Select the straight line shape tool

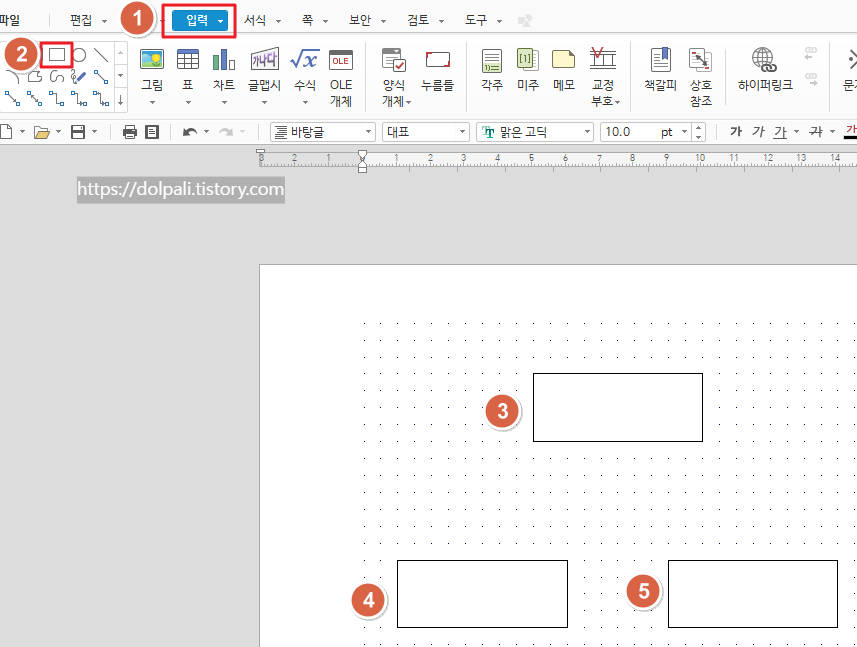click(101, 55)
